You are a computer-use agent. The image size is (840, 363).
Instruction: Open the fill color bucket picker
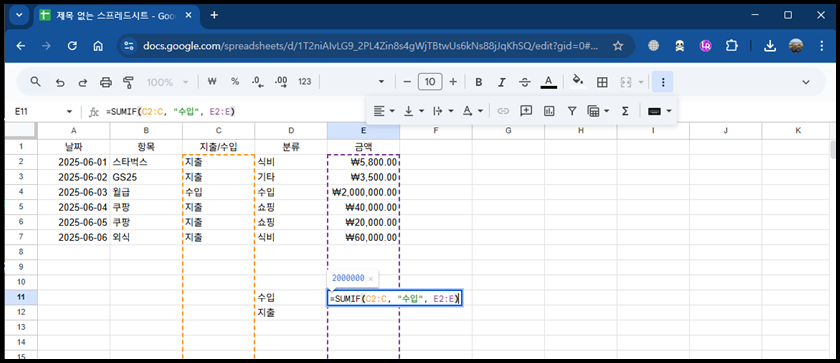tap(578, 82)
